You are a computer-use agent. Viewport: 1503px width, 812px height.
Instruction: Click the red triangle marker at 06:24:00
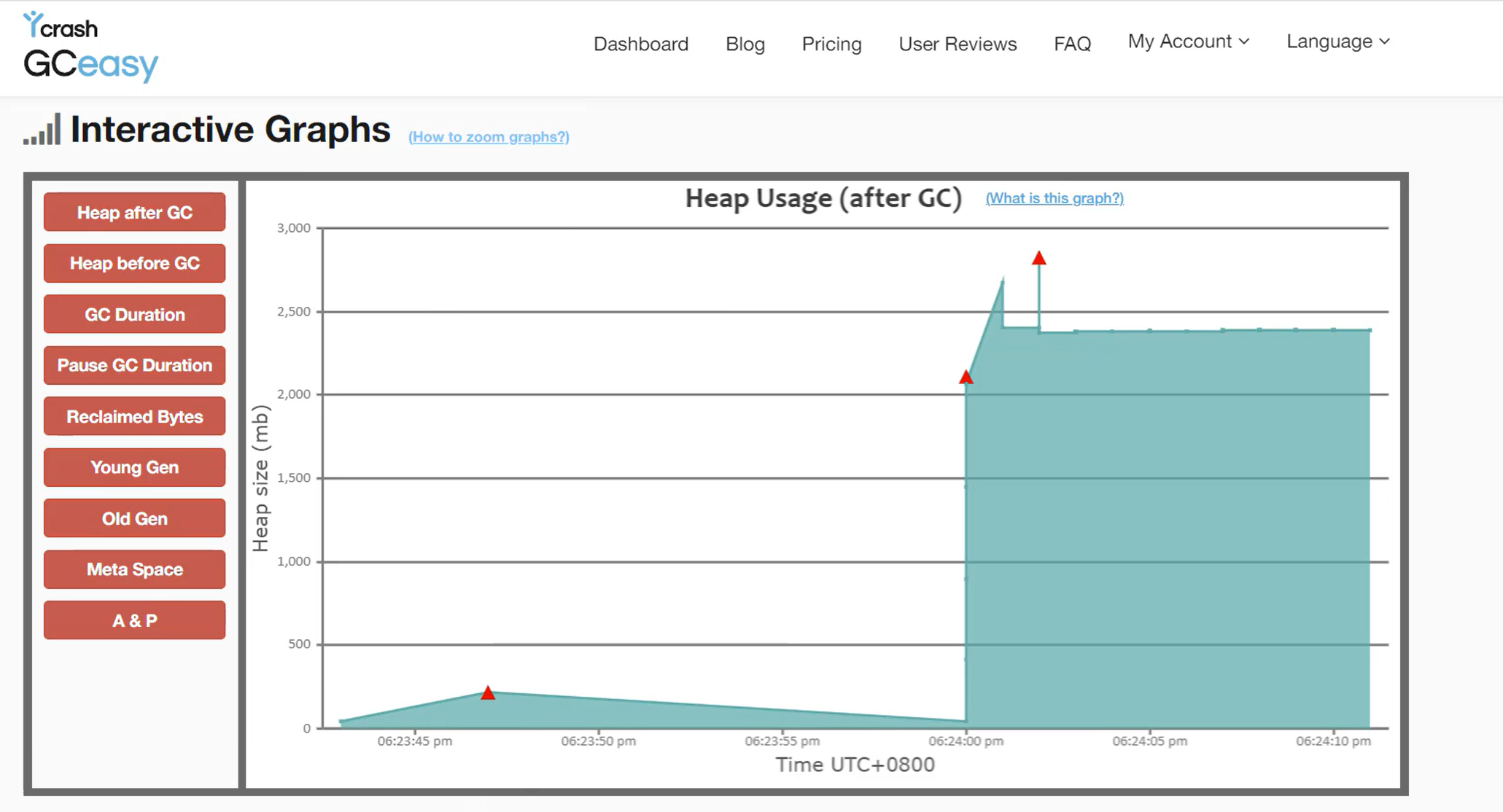(x=966, y=378)
